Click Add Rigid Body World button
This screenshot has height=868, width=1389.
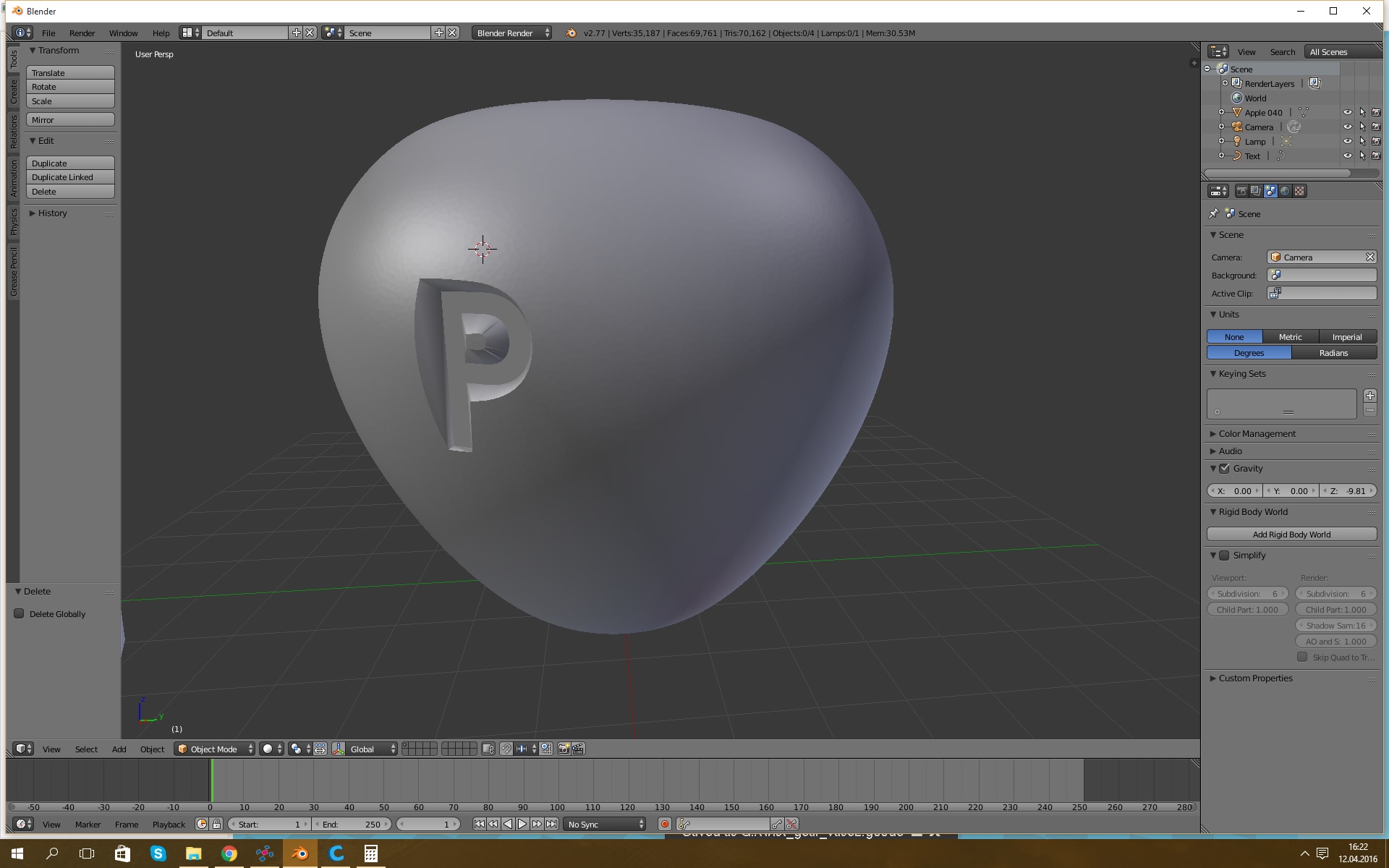tap(1291, 533)
